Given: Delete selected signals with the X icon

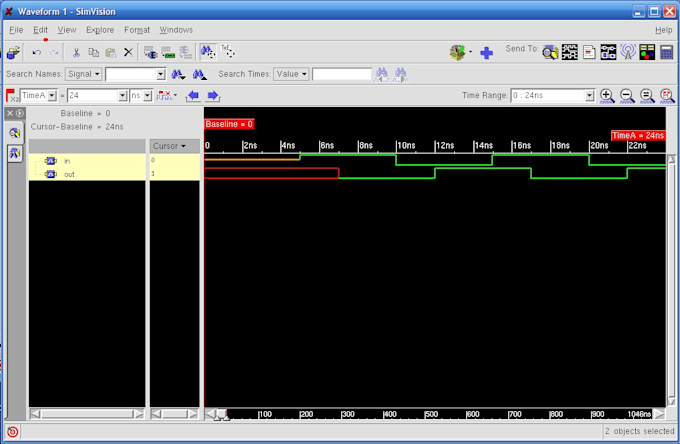Looking at the screenshot, I should click(x=128, y=52).
